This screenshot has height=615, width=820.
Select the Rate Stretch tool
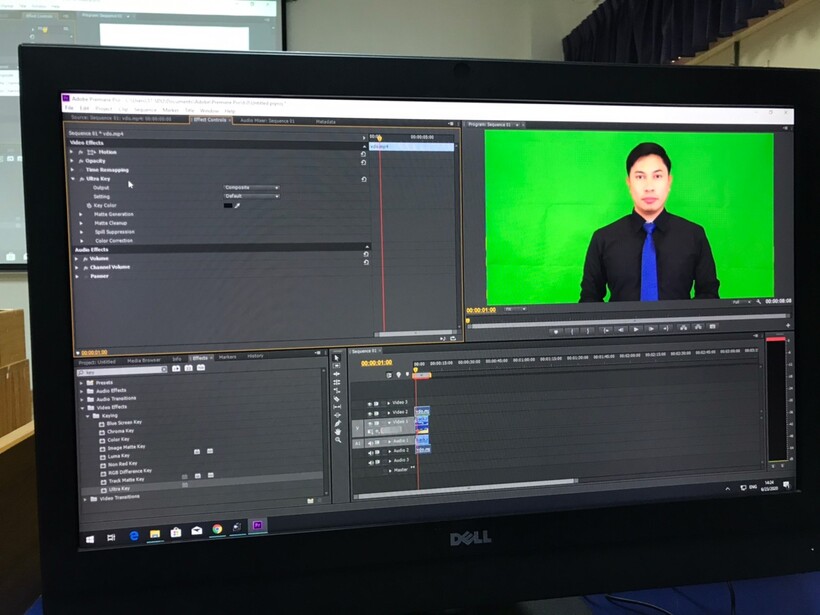[337, 391]
